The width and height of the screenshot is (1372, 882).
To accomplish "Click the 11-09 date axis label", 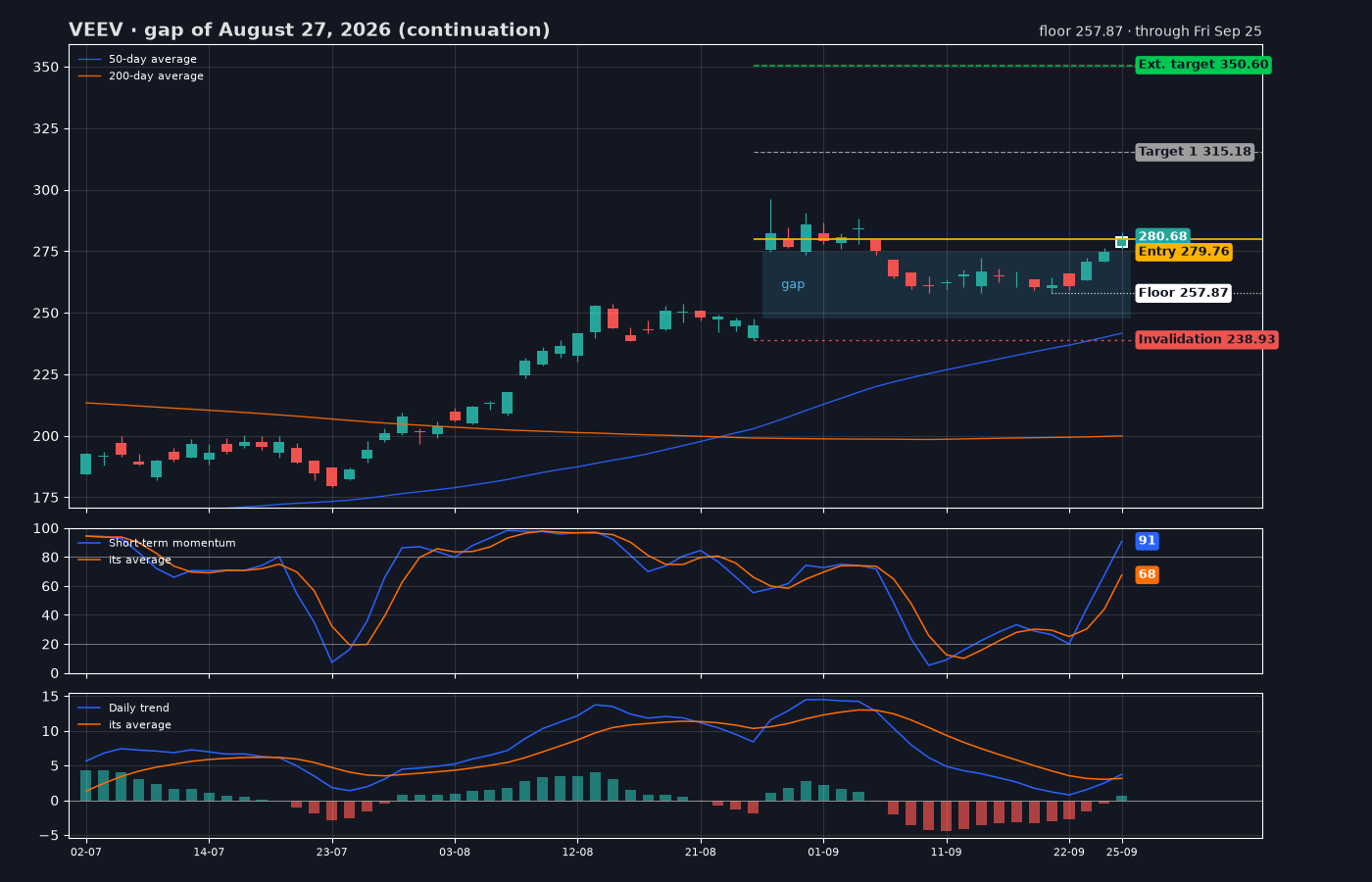I will pos(946,853).
